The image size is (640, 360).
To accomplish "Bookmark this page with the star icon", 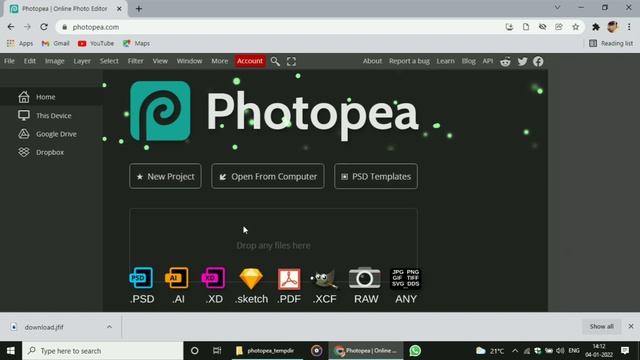I will coord(576,27).
